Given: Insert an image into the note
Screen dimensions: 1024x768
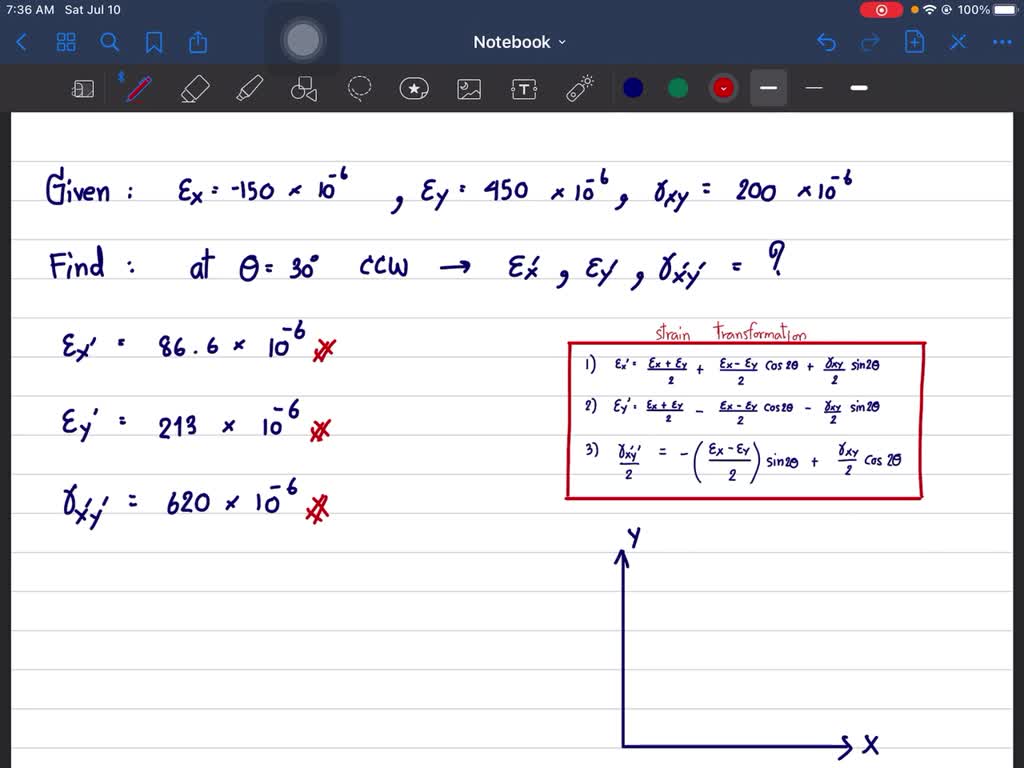Looking at the screenshot, I should [468, 88].
